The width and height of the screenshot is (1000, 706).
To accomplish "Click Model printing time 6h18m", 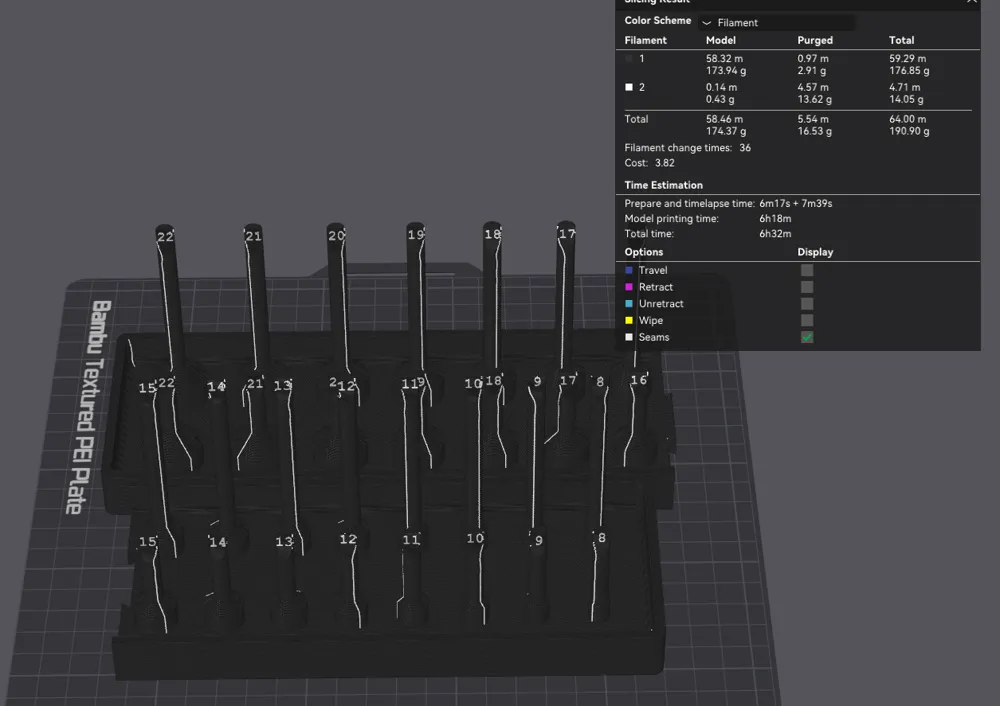I will (x=775, y=219).
